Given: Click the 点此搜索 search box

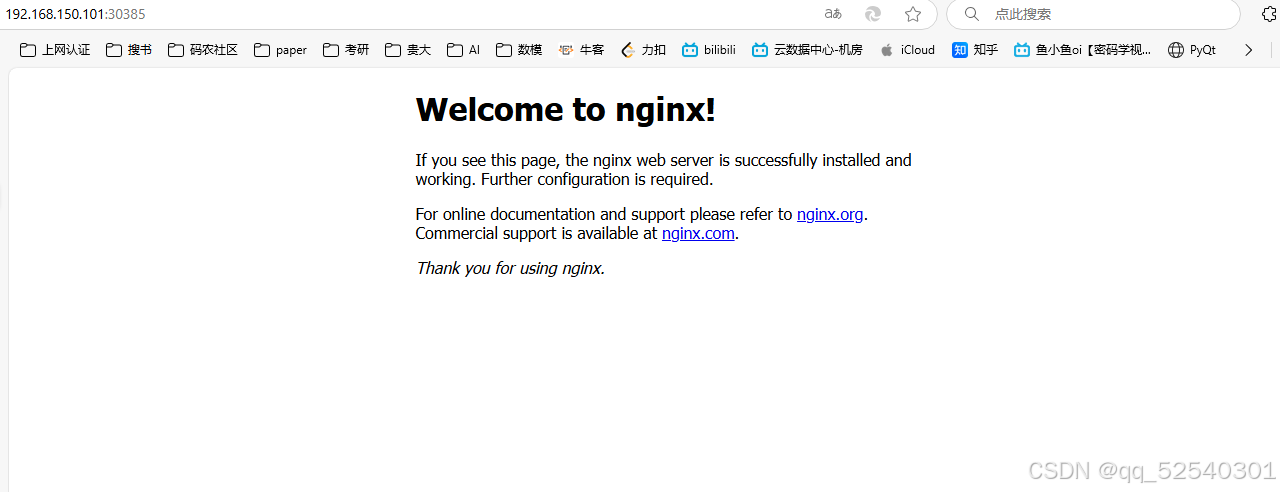Looking at the screenshot, I should (x=1093, y=14).
